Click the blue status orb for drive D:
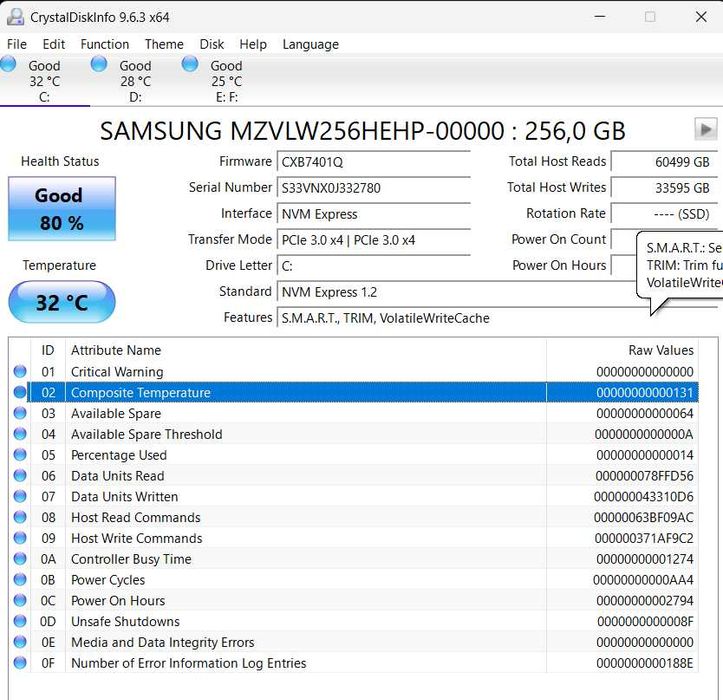723x700 pixels. coord(99,64)
